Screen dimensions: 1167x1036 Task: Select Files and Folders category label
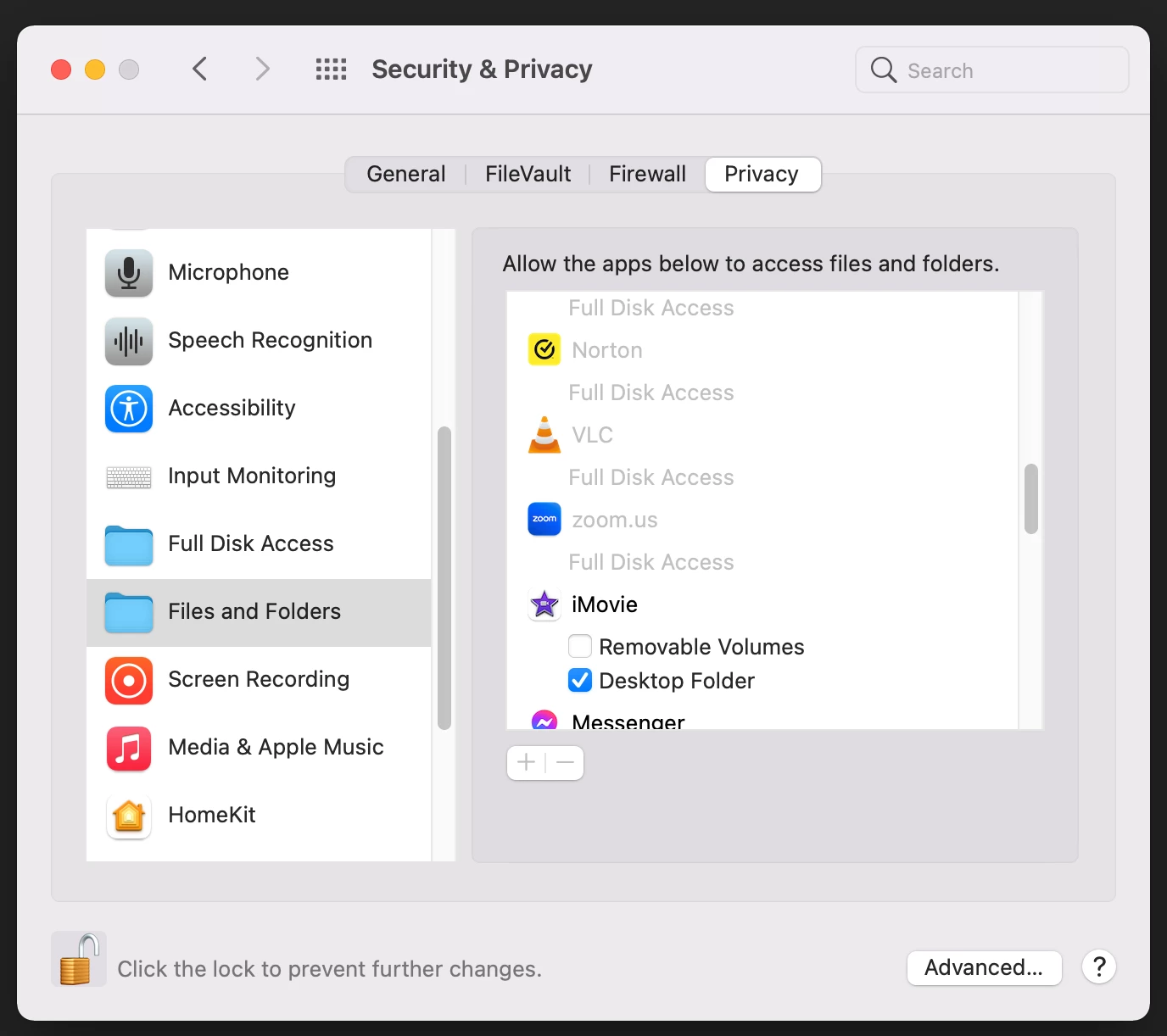click(254, 611)
